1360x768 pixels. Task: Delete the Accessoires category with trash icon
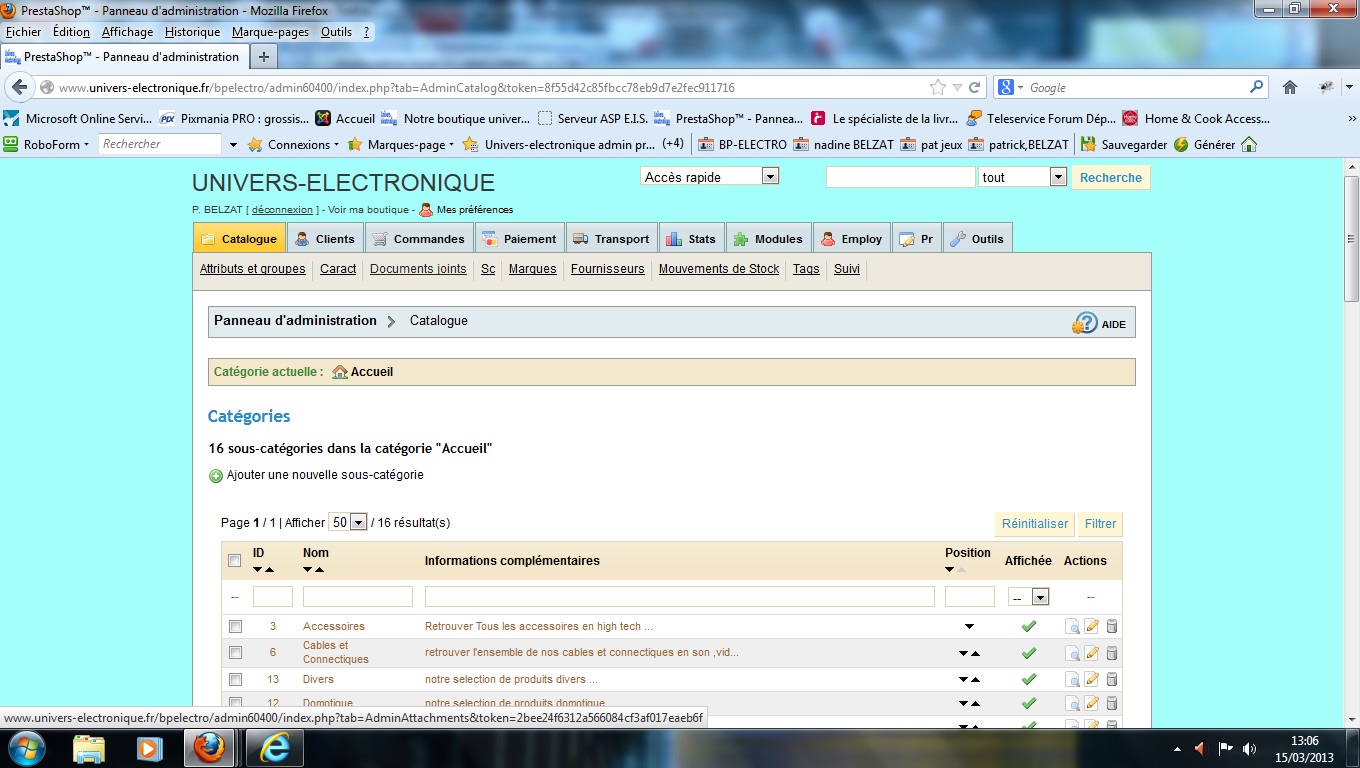1111,627
